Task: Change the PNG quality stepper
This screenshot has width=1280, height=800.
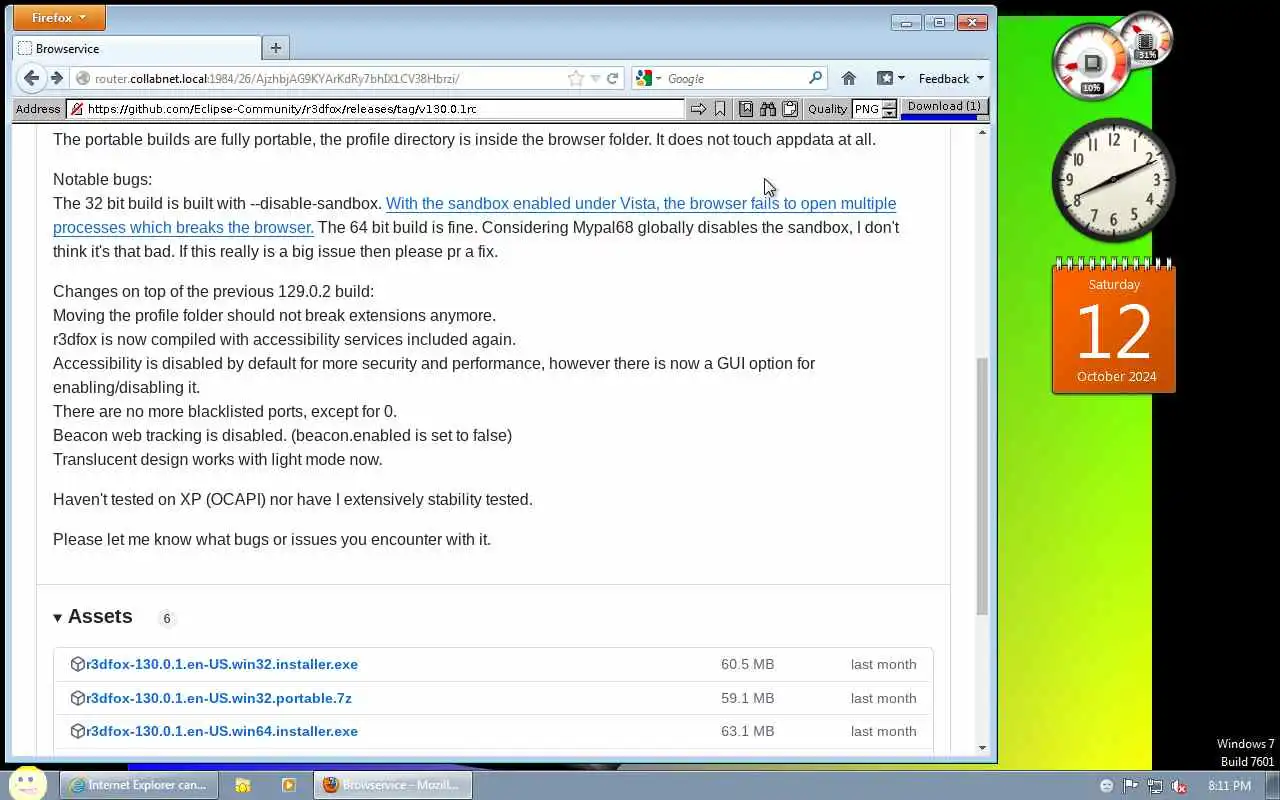Action: 889,109
